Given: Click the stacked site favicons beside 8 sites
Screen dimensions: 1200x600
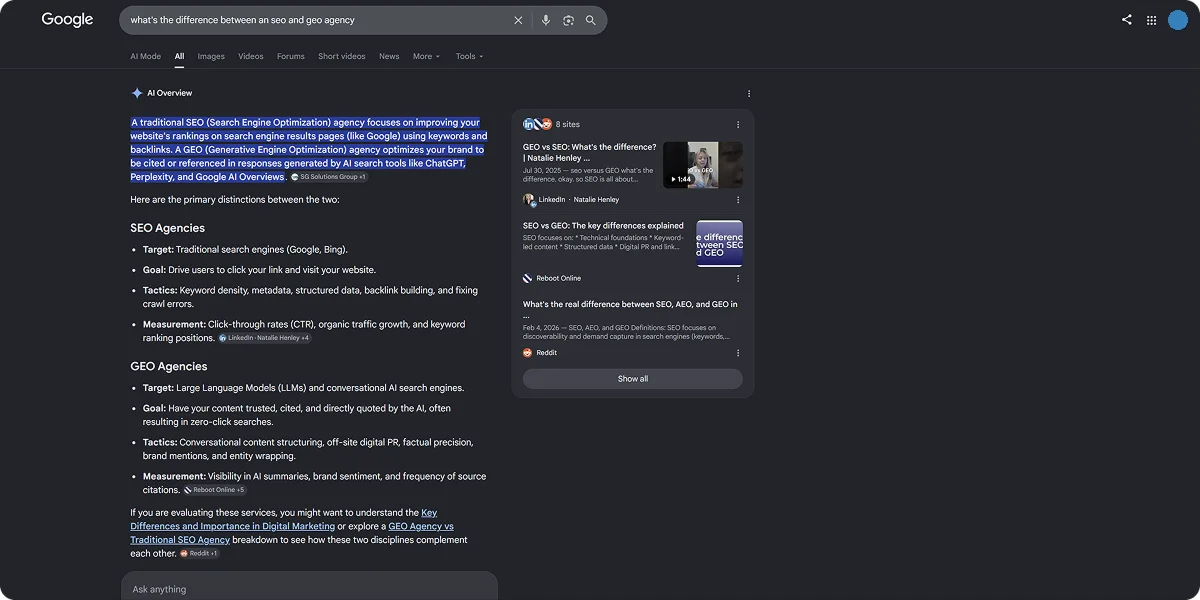Looking at the screenshot, I should (x=538, y=124).
